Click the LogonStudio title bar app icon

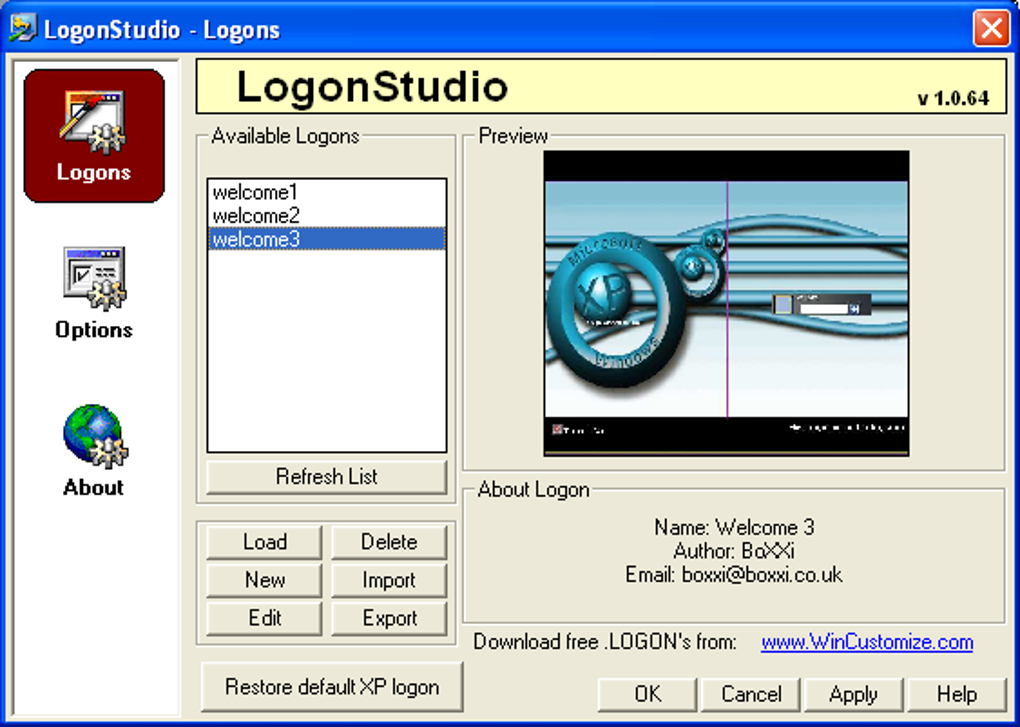tap(22, 29)
